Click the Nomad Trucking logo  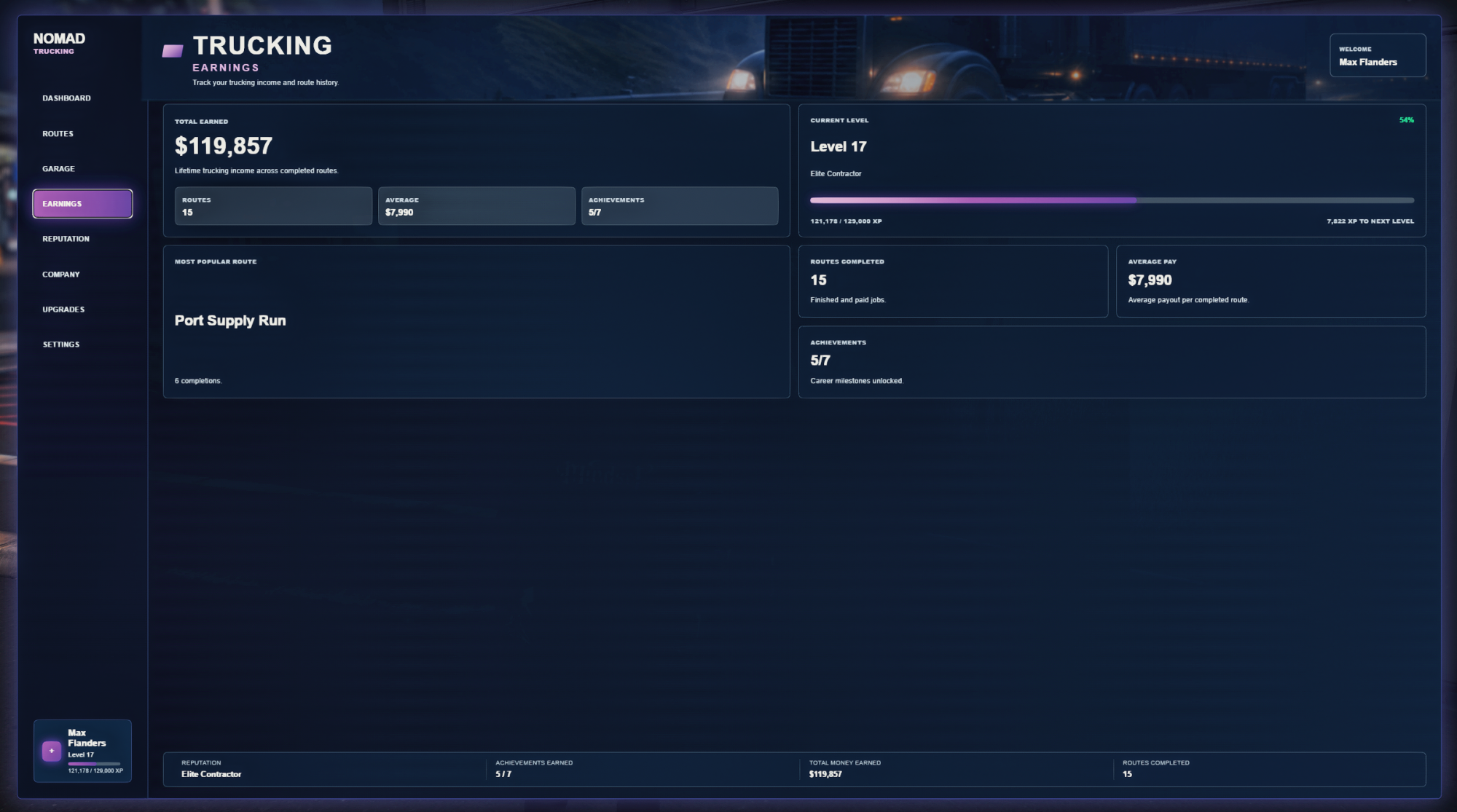pos(59,43)
